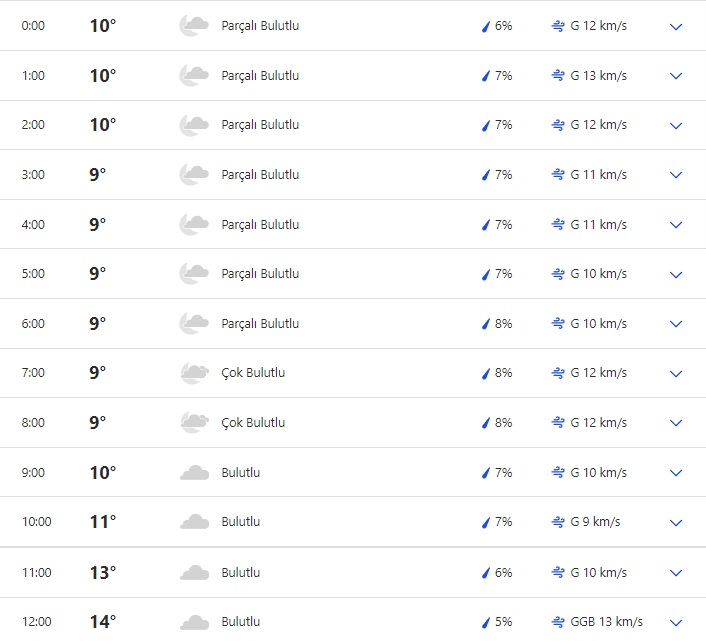
Task: Click the 13° temperature at 11:00
Action: click(x=103, y=573)
